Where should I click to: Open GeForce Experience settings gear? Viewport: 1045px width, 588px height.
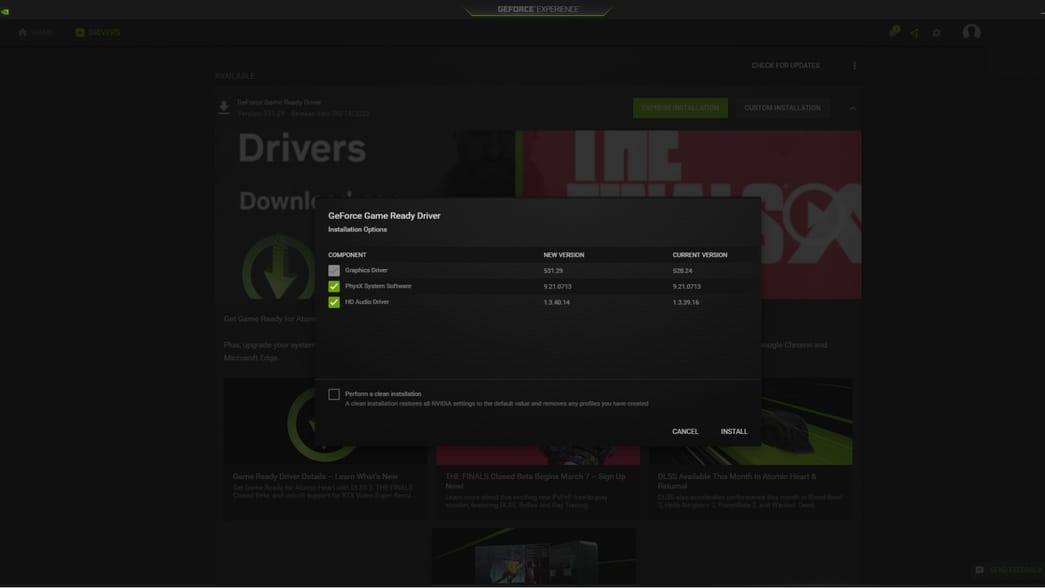pyautogui.click(x=935, y=31)
